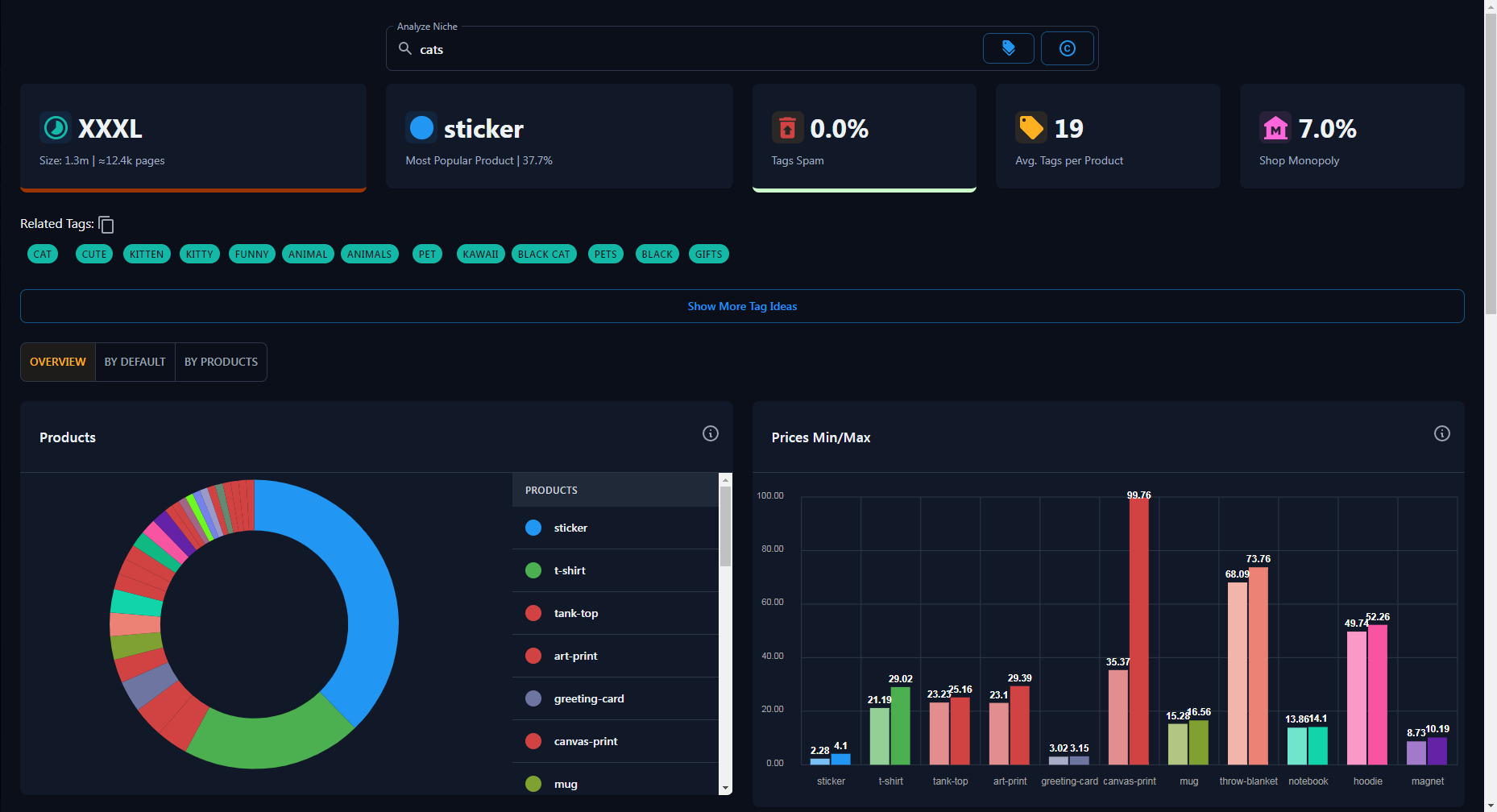The height and width of the screenshot is (812, 1497).
Task: Select the CAT related tag
Action: [43, 255]
